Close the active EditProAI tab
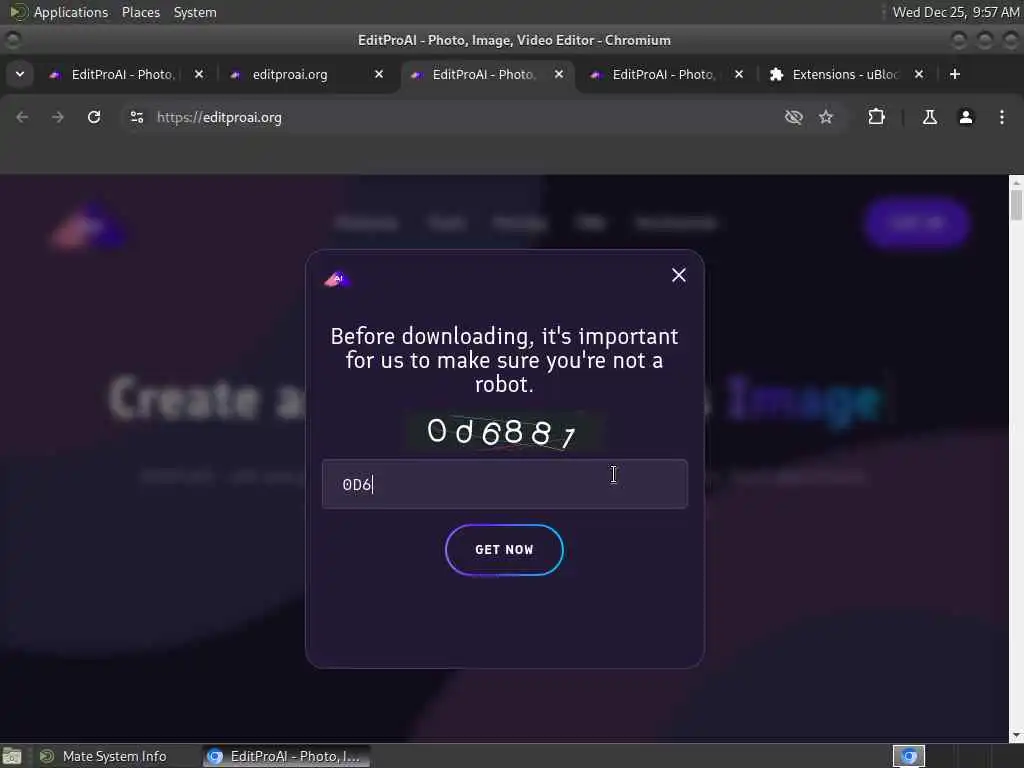The height and width of the screenshot is (768, 1024). [x=559, y=74]
